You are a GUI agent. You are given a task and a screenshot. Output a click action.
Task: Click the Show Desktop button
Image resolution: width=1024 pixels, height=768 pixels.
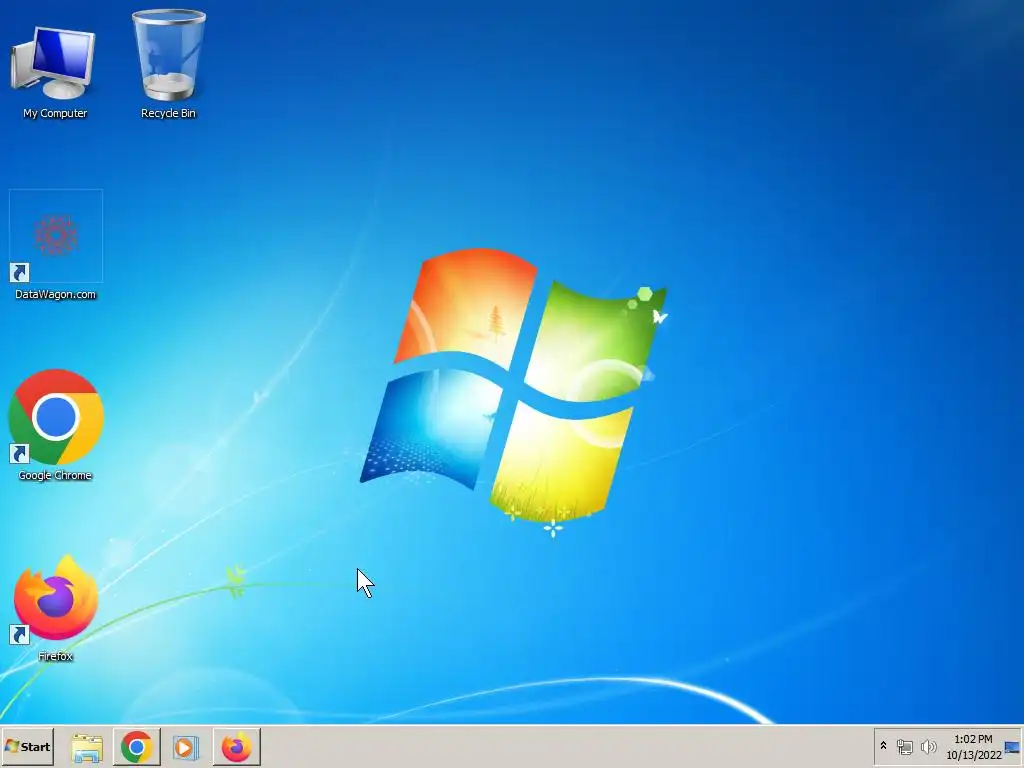click(x=1014, y=746)
